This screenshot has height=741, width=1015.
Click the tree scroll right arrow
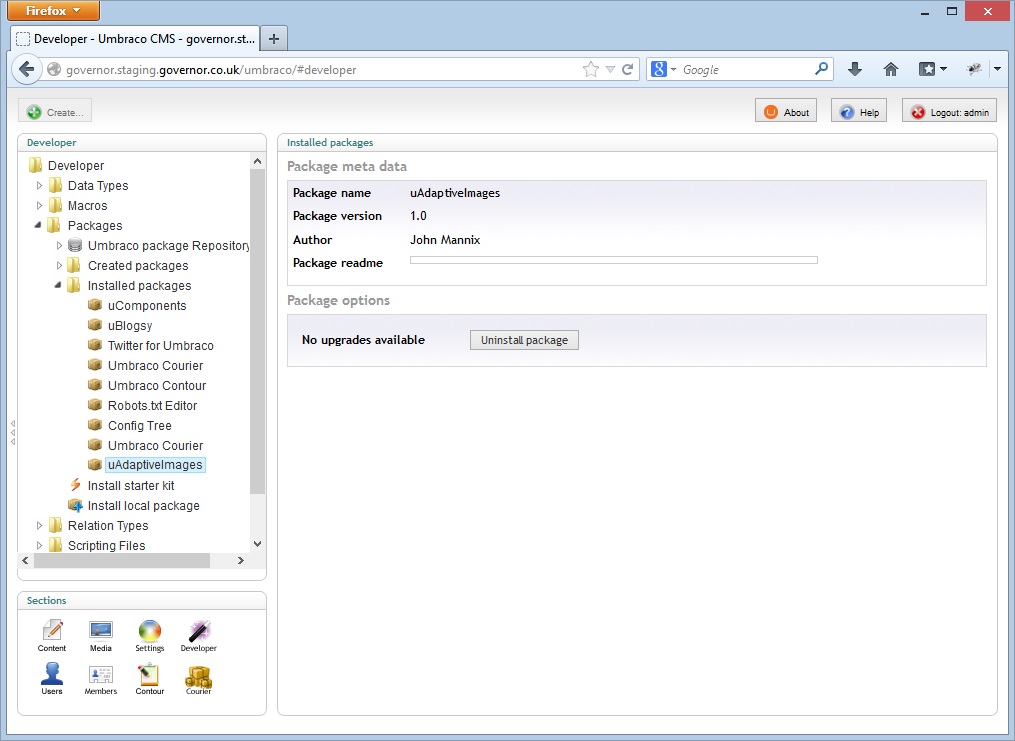click(241, 560)
